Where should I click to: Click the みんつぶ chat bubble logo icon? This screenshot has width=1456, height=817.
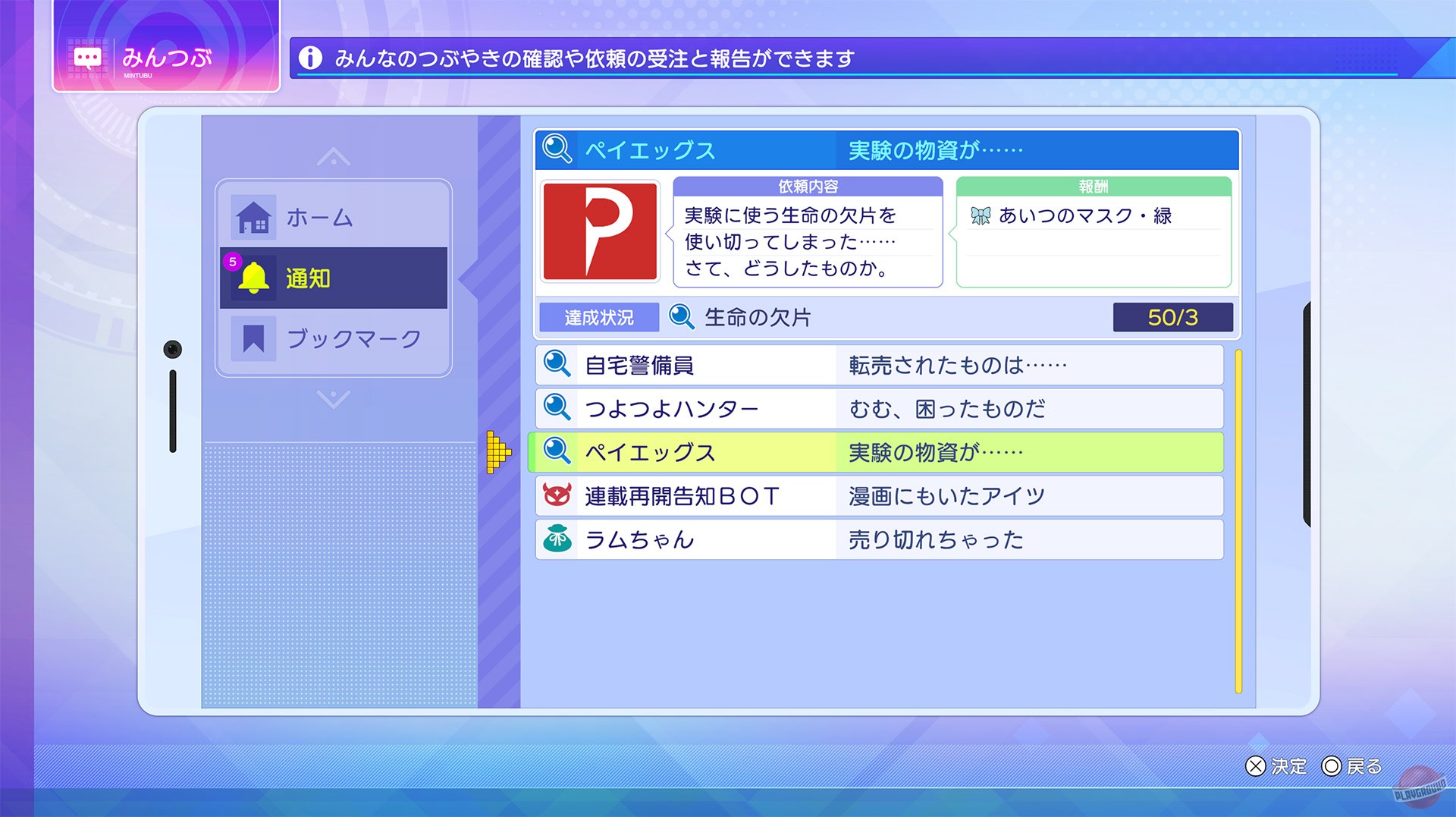point(87,58)
